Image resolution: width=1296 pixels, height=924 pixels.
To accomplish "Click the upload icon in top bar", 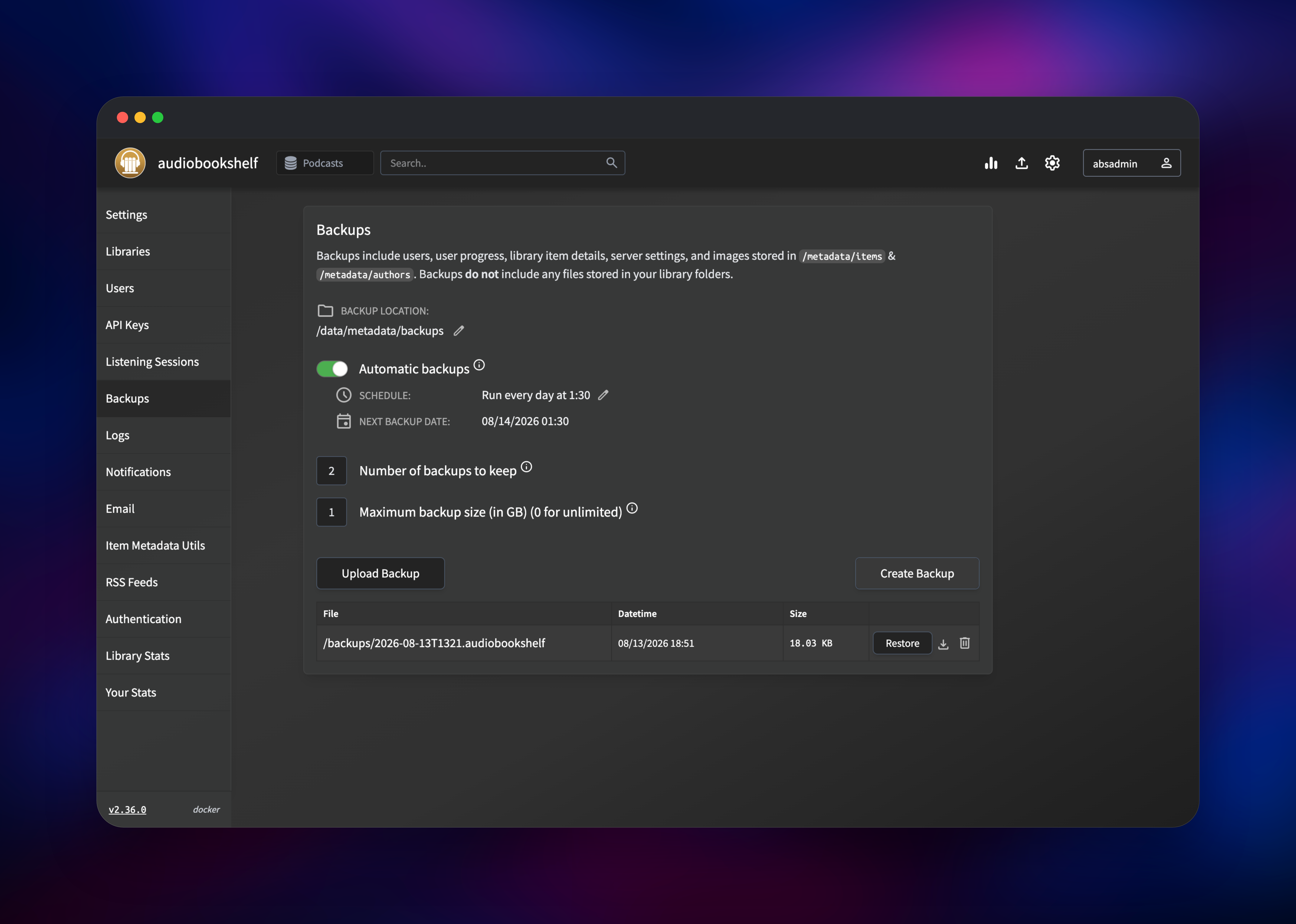I will point(1022,163).
